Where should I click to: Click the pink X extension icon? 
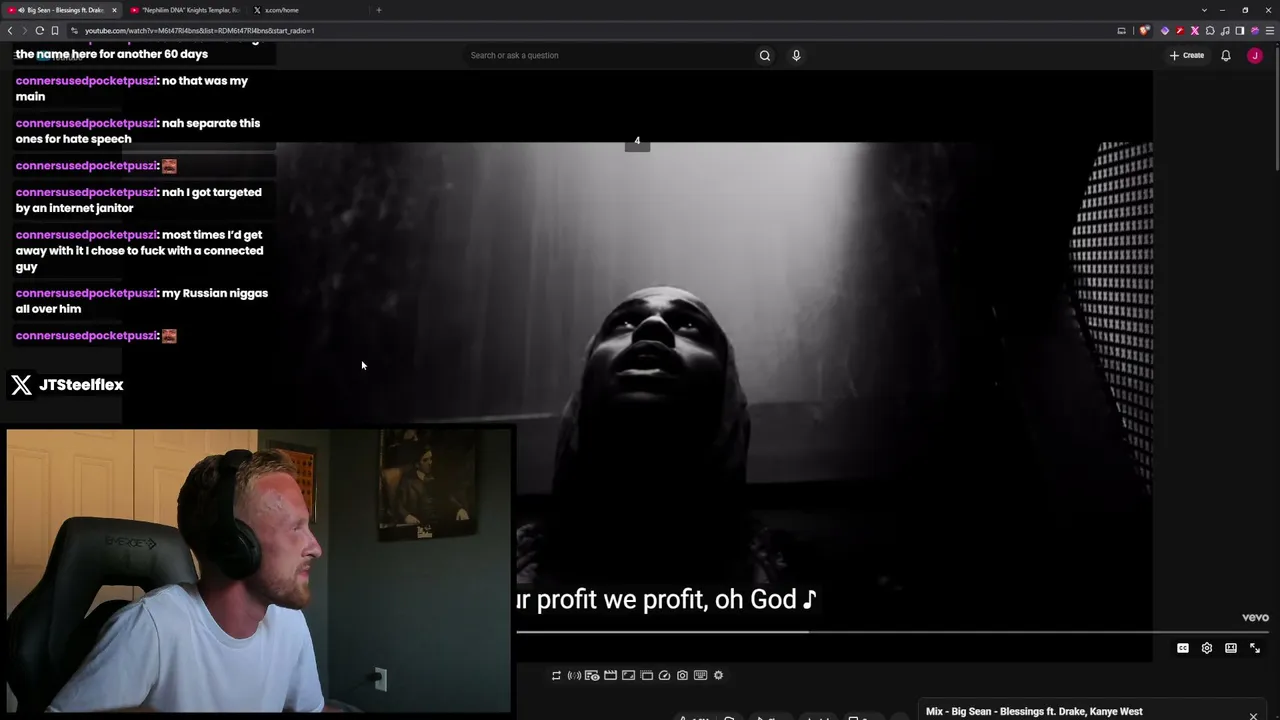1195,31
